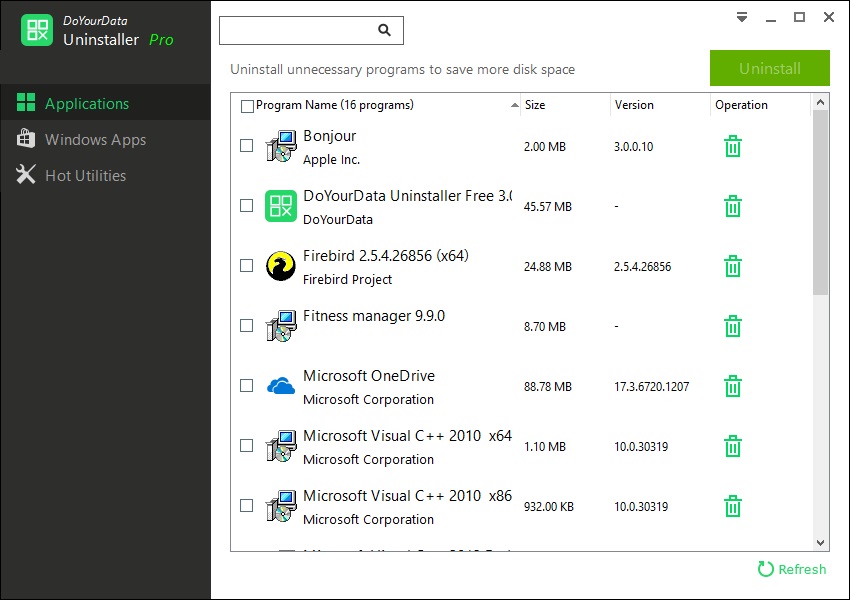Click the Windows Apps store bag icon

(26, 139)
